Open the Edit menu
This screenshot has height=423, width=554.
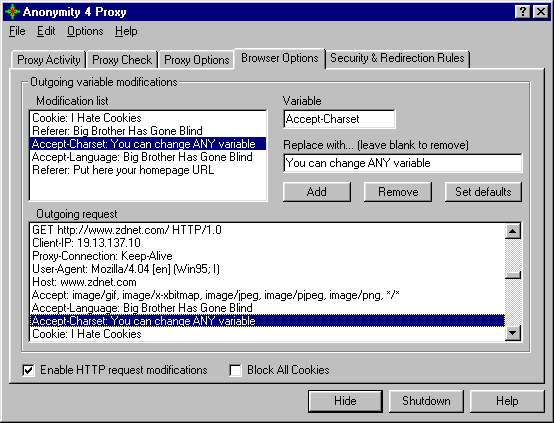pyautogui.click(x=46, y=31)
